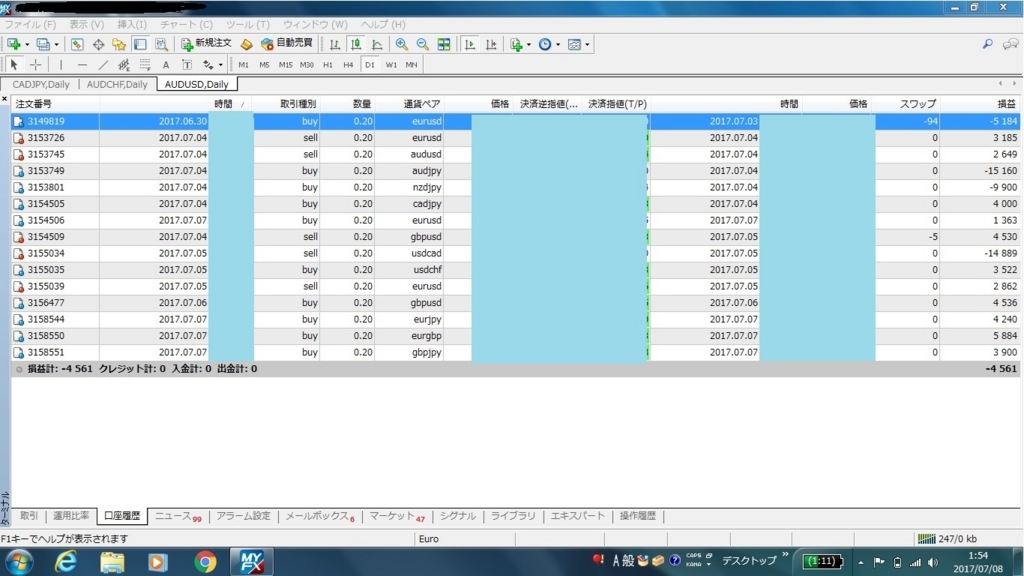Toggle the 自動売買 auto trading button
This screenshot has width=1024, height=576.
(287, 44)
